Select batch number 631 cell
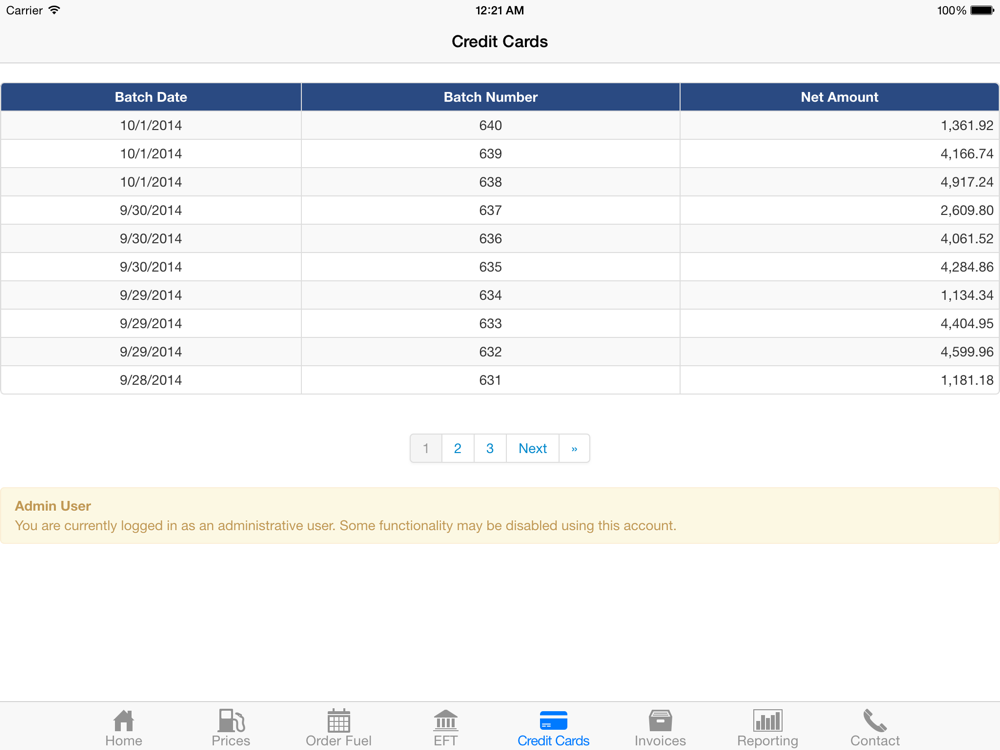The height and width of the screenshot is (750, 1000). pos(490,380)
